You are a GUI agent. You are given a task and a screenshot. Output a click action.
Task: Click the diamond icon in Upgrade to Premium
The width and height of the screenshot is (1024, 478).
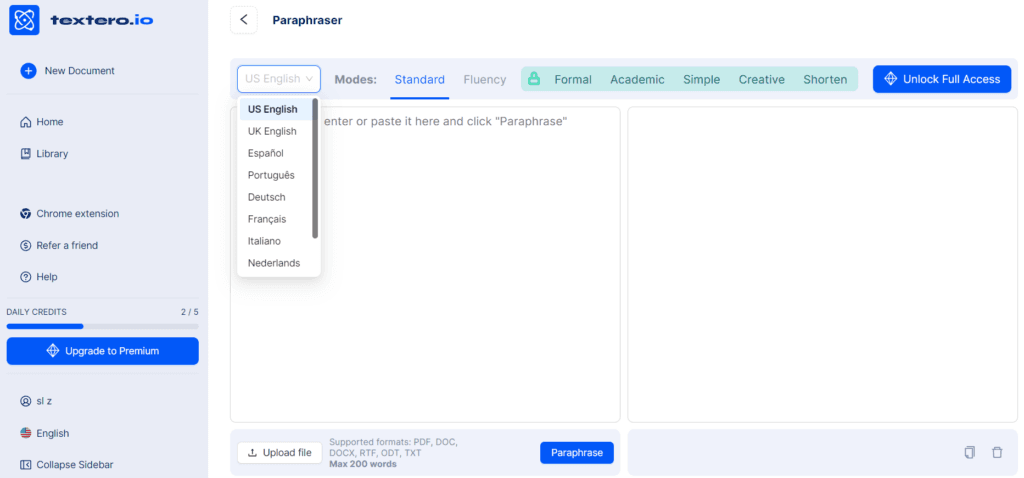point(53,351)
